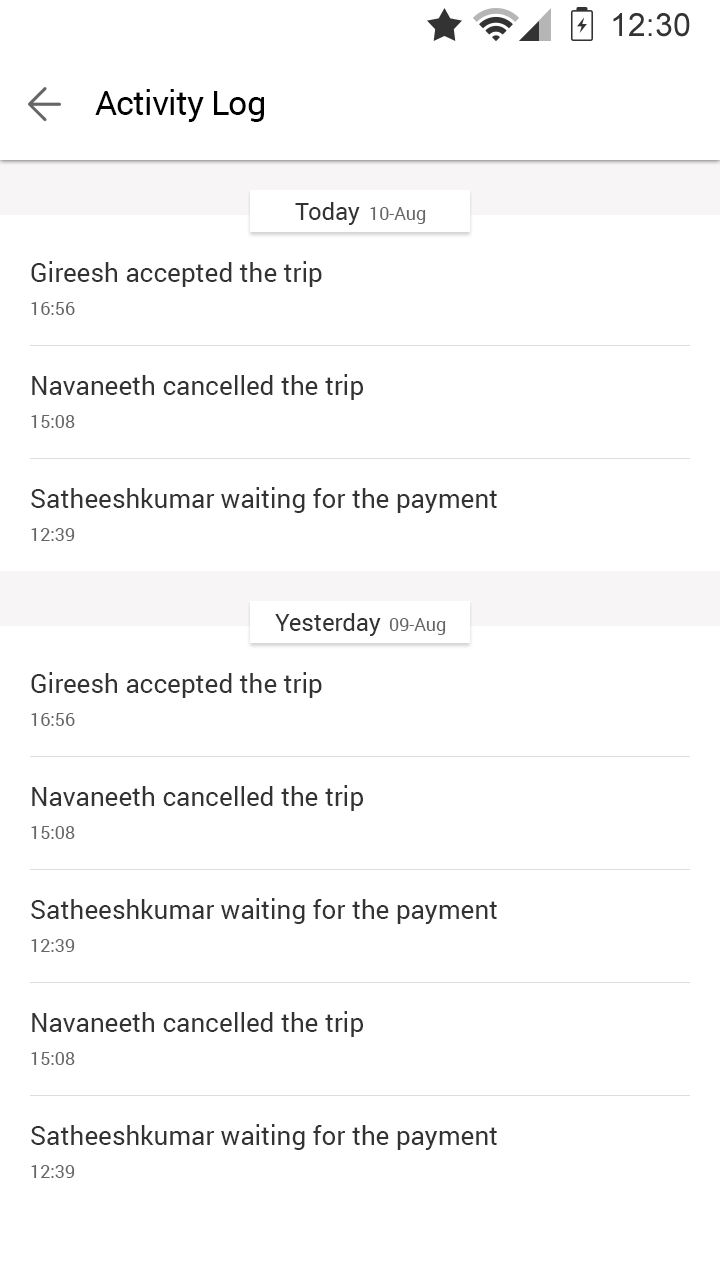The width and height of the screenshot is (720, 1275).
Task: Tap the star icon in the status bar
Action: point(444,25)
